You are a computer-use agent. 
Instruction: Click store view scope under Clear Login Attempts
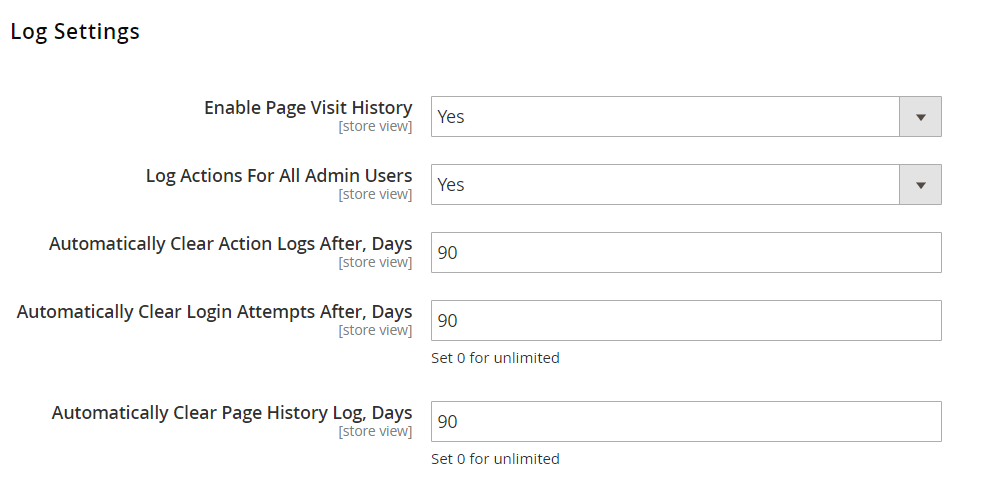[x=375, y=331]
